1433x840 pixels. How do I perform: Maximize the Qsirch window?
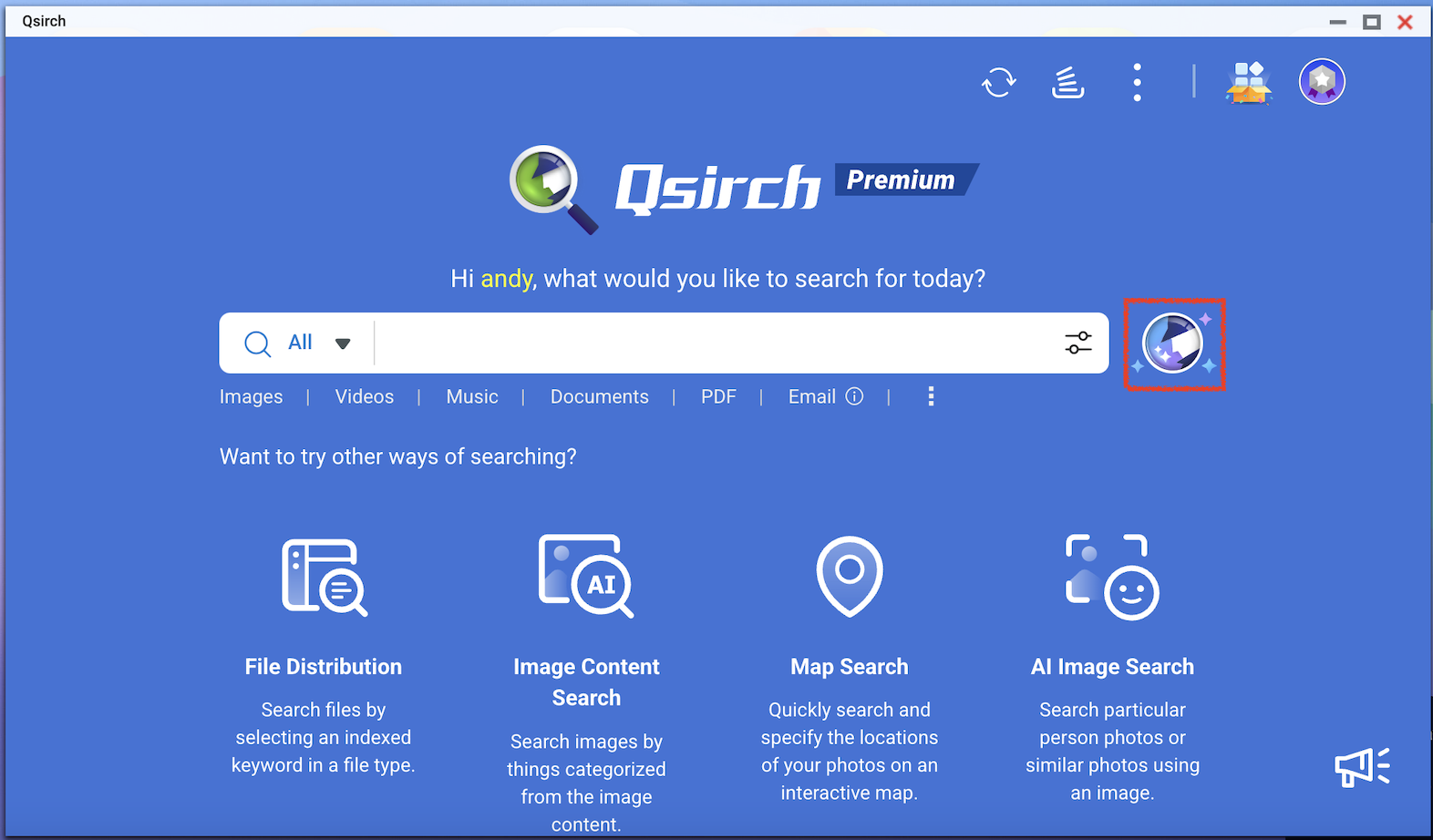(1372, 22)
